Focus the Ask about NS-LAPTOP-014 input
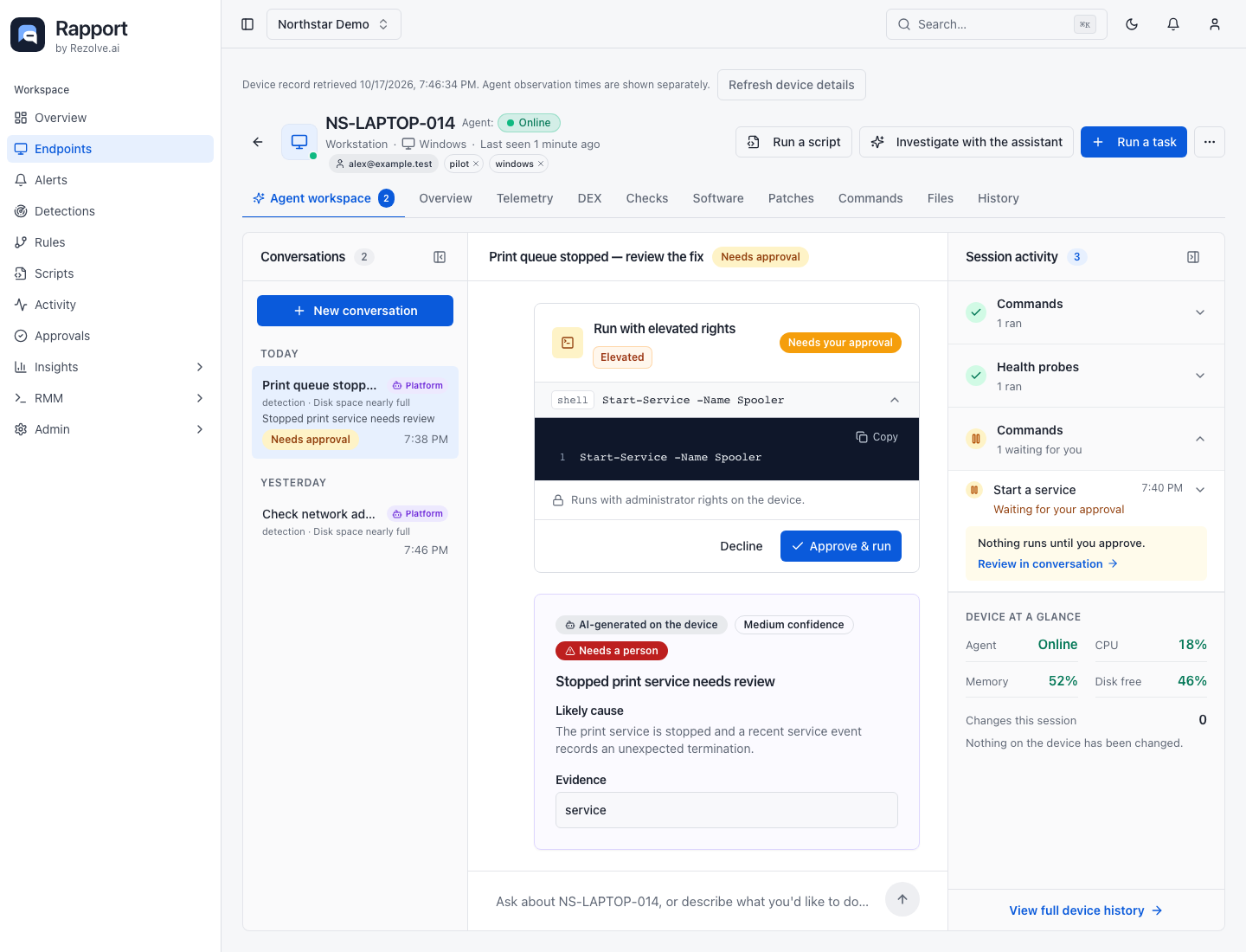This screenshot has width=1246, height=952. [x=683, y=901]
